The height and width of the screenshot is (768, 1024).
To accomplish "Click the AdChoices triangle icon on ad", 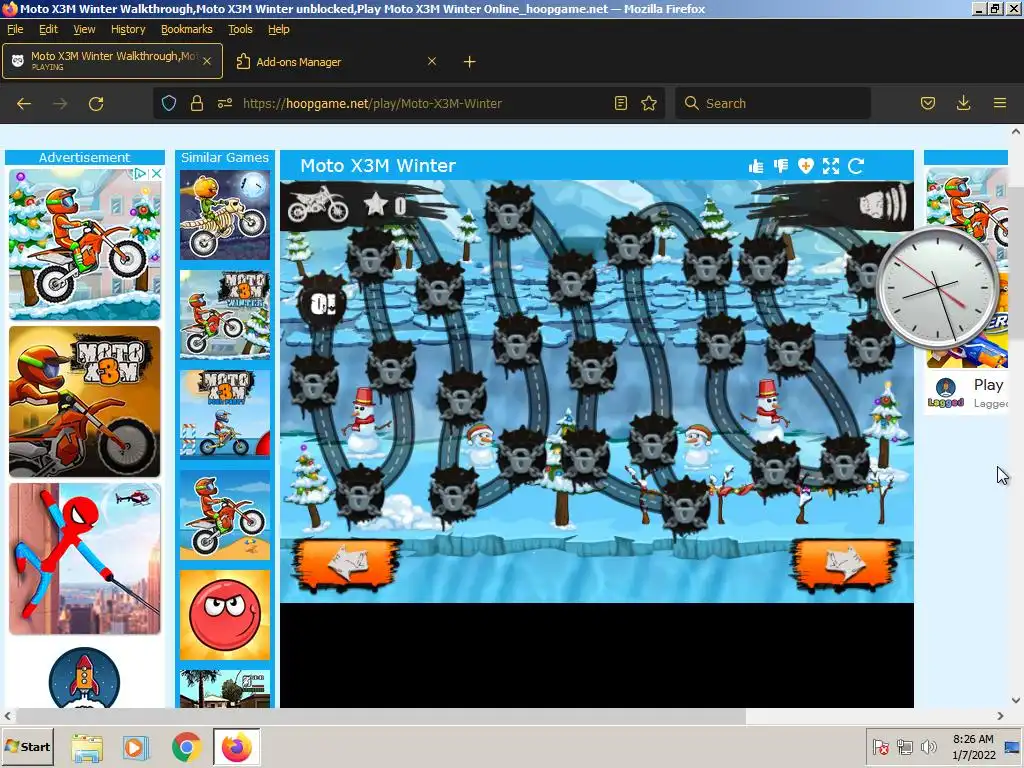I will 140,174.
